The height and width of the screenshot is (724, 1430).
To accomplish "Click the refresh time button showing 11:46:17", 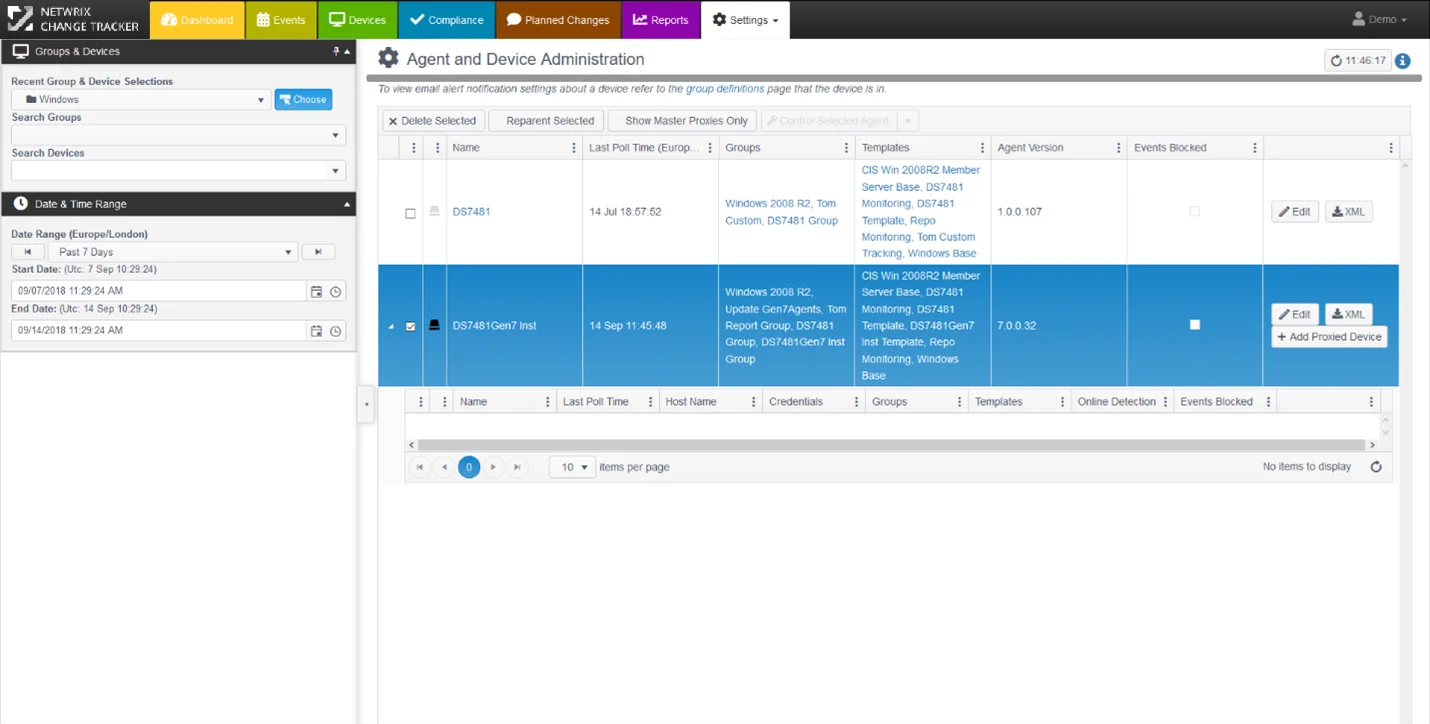I will pos(1357,61).
